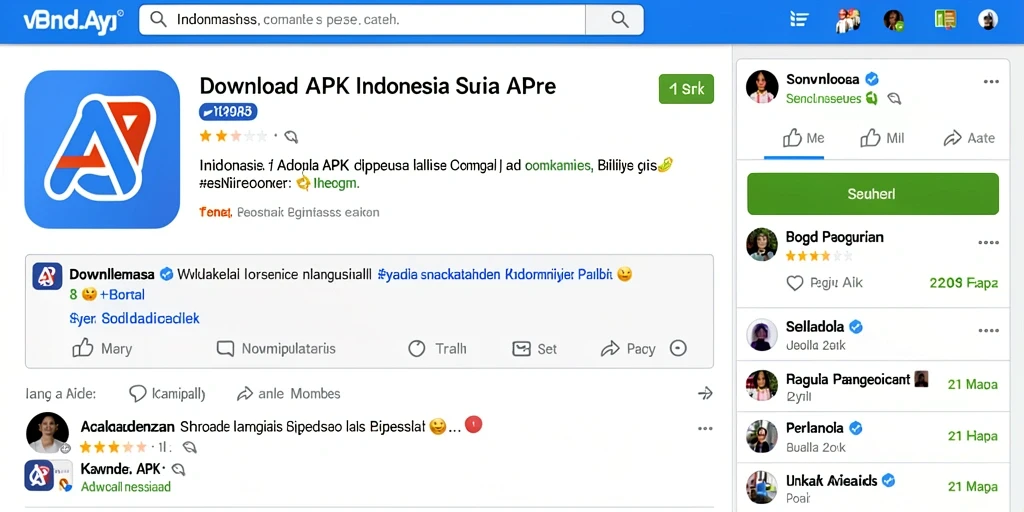Open Ragula Paengeoicant avatar
1024x512 pixels.
pyautogui.click(x=762, y=386)
